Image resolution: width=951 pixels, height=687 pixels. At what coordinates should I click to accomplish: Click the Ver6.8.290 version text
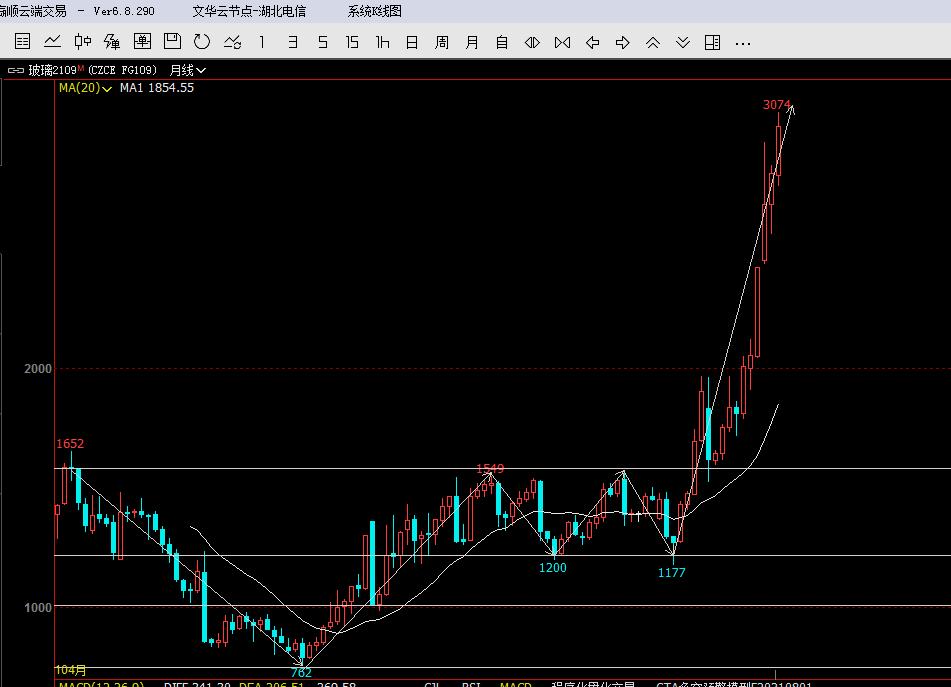124,11
